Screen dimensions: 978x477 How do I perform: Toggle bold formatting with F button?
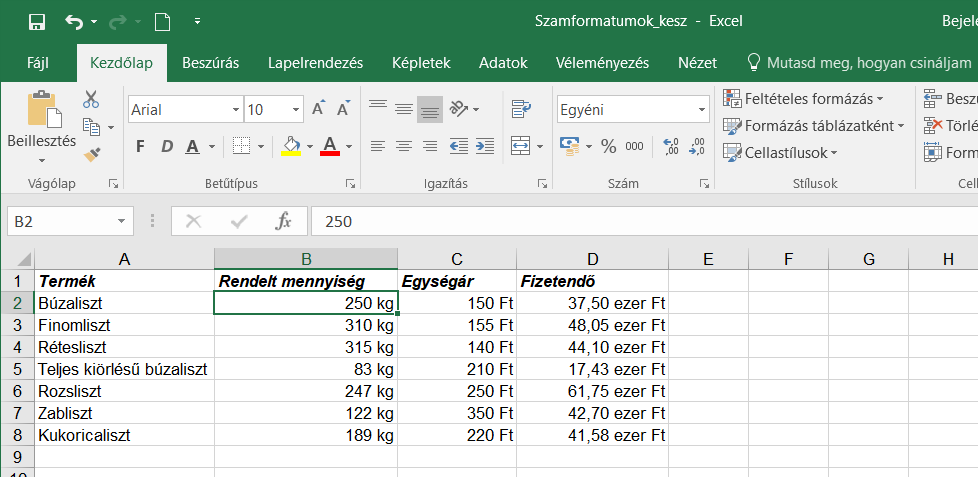pyautogui.click(x=140, y=147)
